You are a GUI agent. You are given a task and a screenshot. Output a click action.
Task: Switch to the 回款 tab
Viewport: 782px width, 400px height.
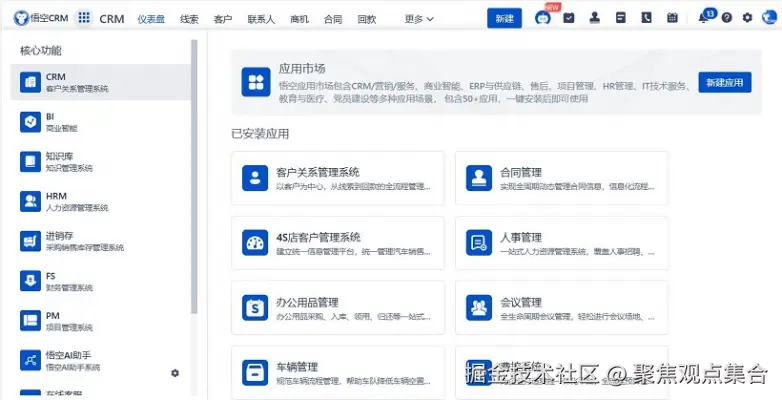coord(367,19)
